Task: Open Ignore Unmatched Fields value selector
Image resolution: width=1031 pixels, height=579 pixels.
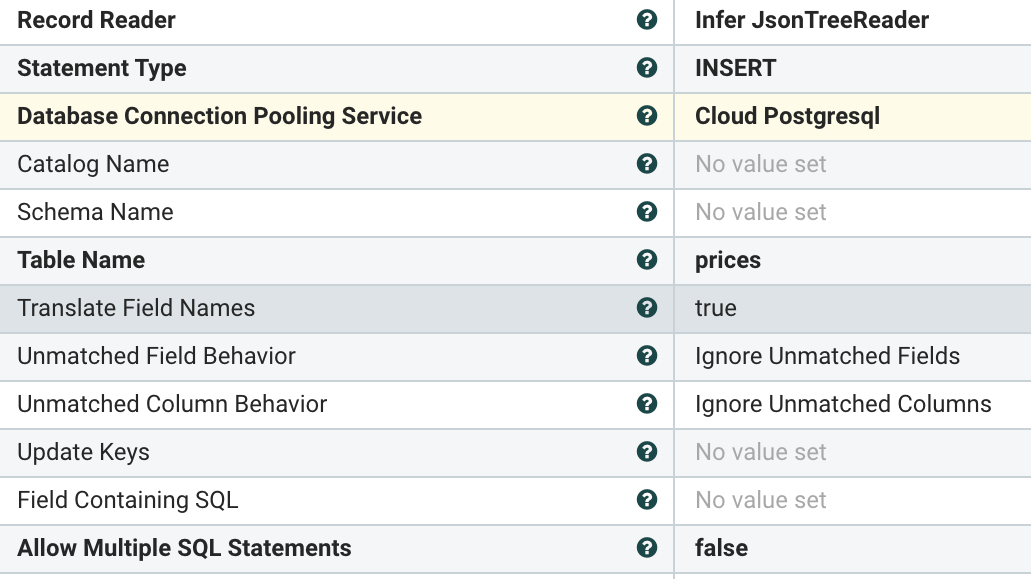Action: [827, 356]
